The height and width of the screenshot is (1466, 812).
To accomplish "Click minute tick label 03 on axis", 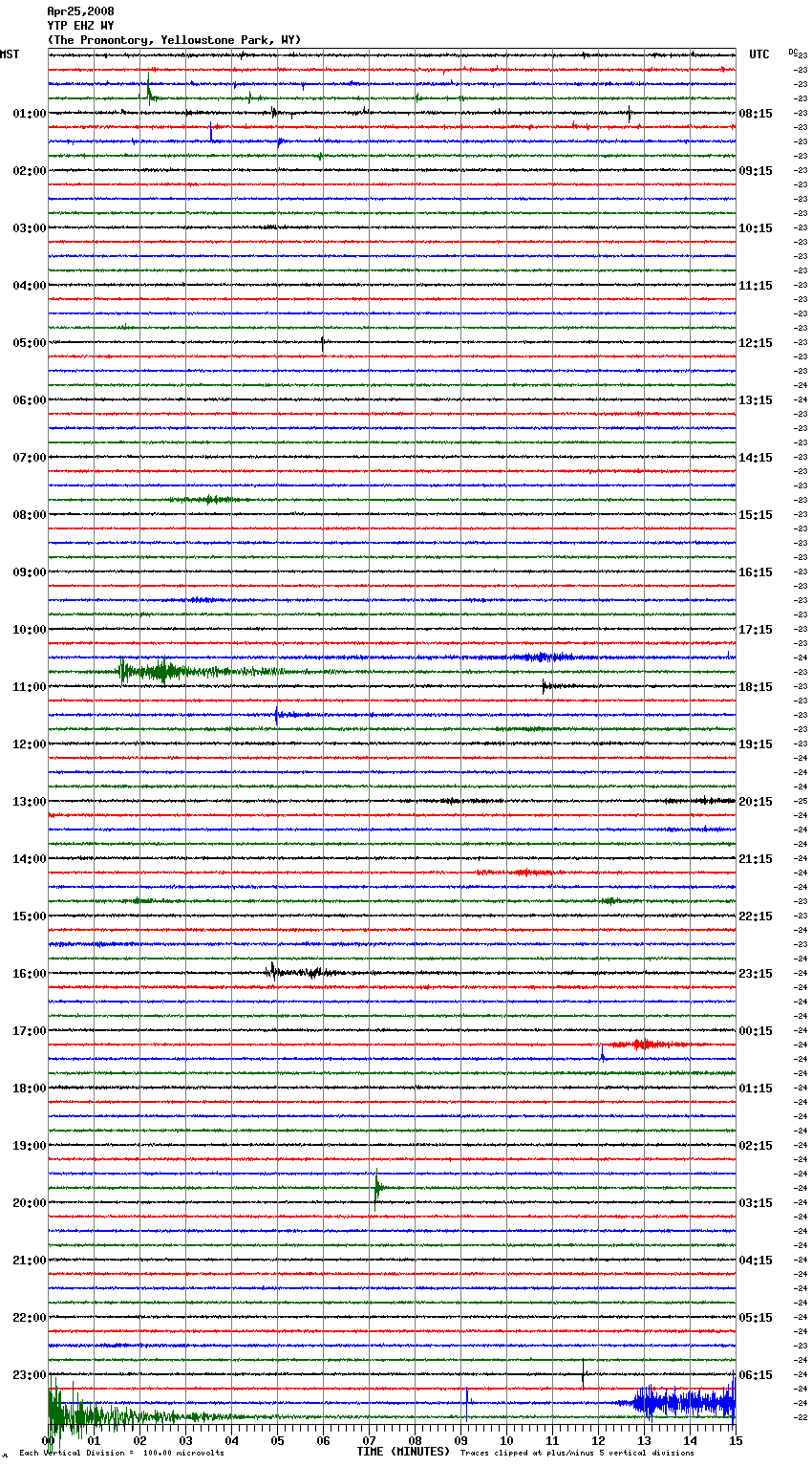I will 185,1440.
